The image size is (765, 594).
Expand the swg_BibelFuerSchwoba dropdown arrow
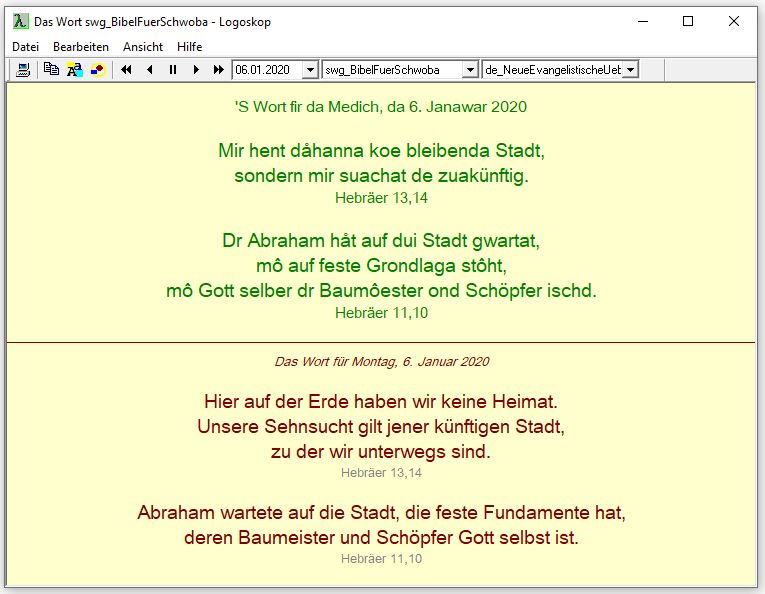point(470,70)
